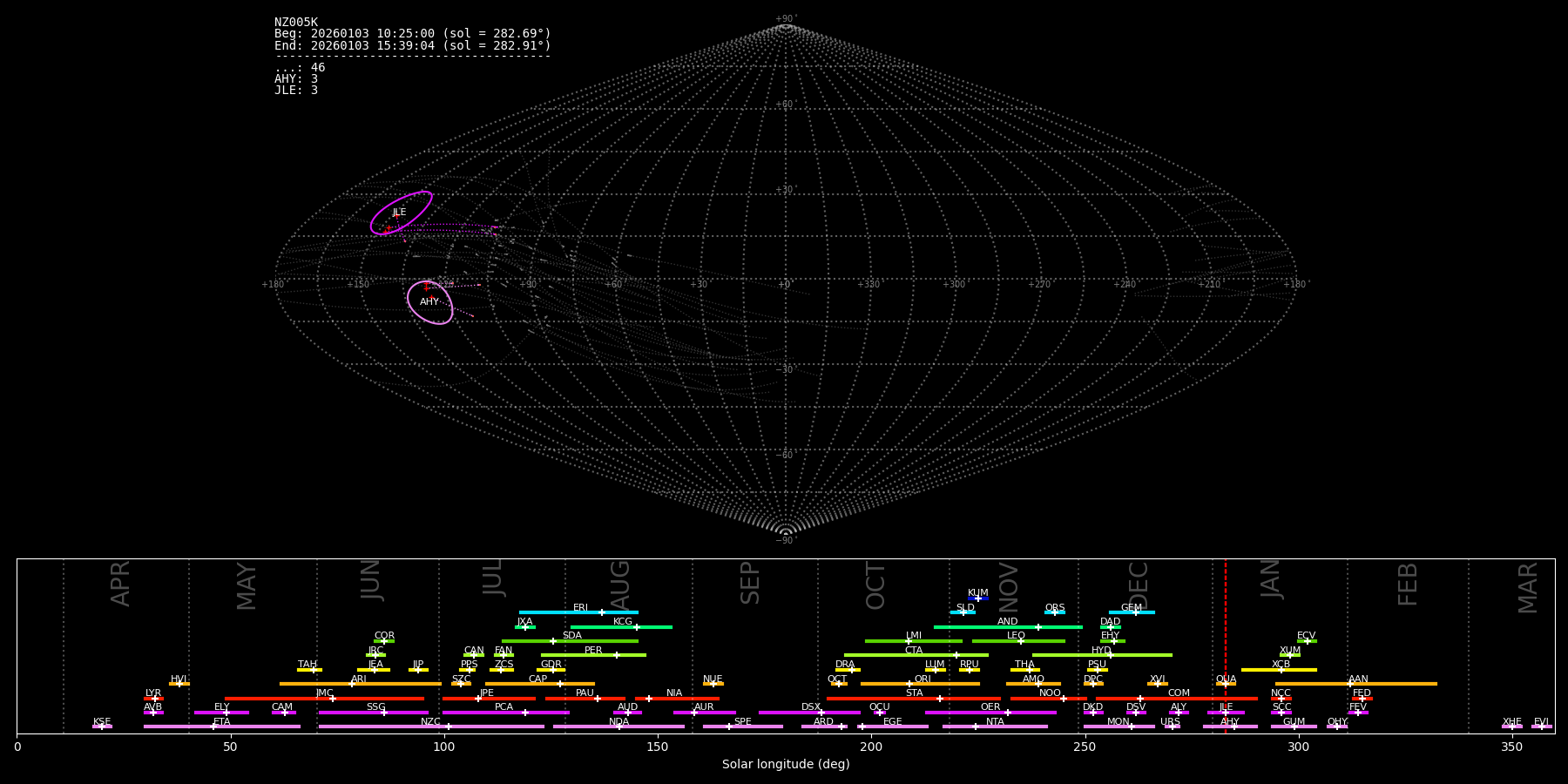The image size is (1568, 784).
Task: Select the NZC shower bar
Action: click(x=431, y=727)
